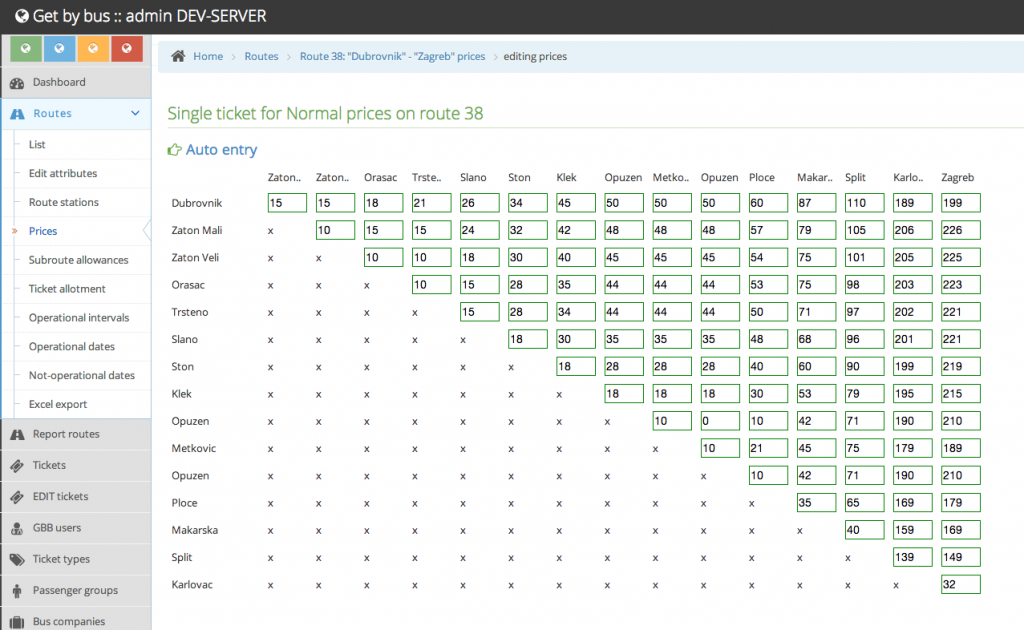Open Ticket types menu item
Screen dimensions: 1024x630
[76, 559]
